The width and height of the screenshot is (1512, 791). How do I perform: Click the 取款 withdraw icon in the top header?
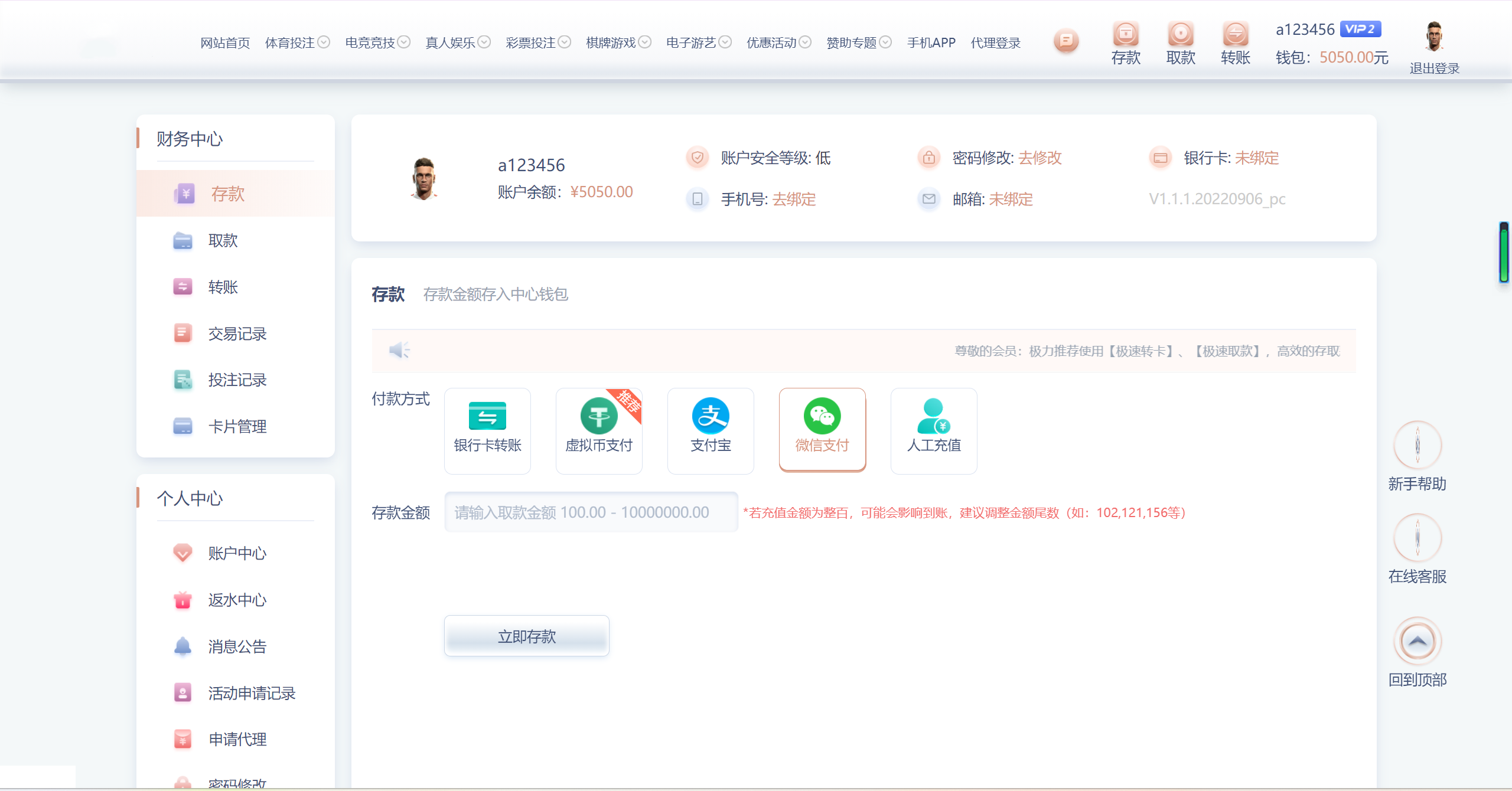1181,34
